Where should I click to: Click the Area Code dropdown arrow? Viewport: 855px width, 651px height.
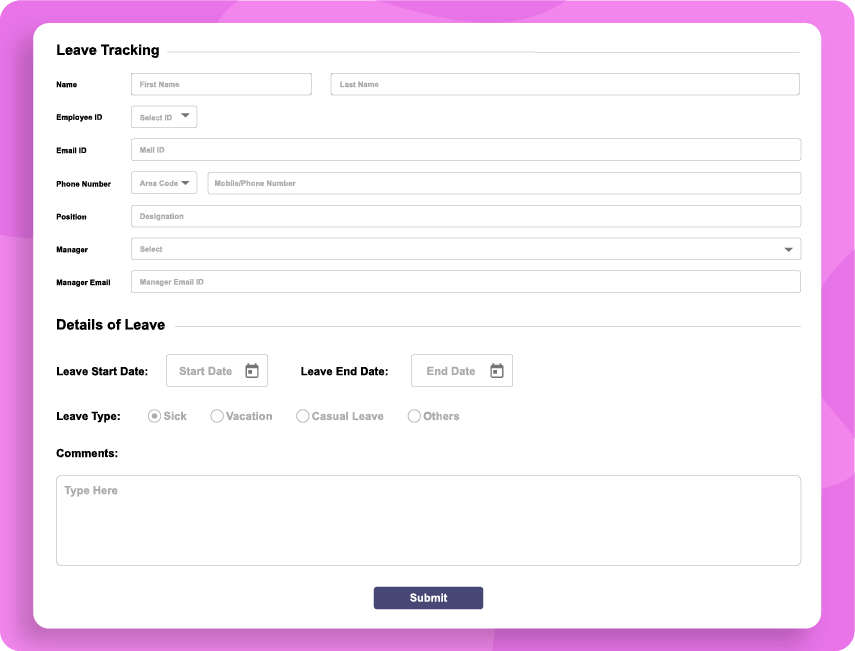pos(186,182)
